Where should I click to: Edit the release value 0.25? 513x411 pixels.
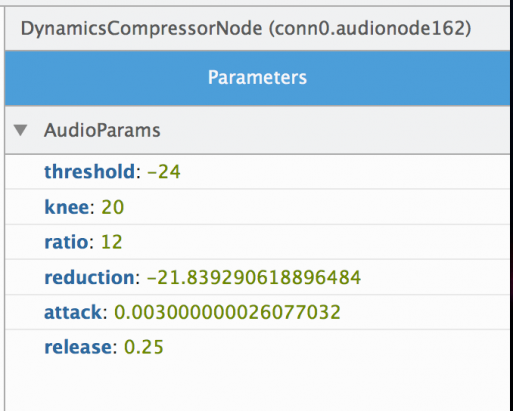coord(144,347)
